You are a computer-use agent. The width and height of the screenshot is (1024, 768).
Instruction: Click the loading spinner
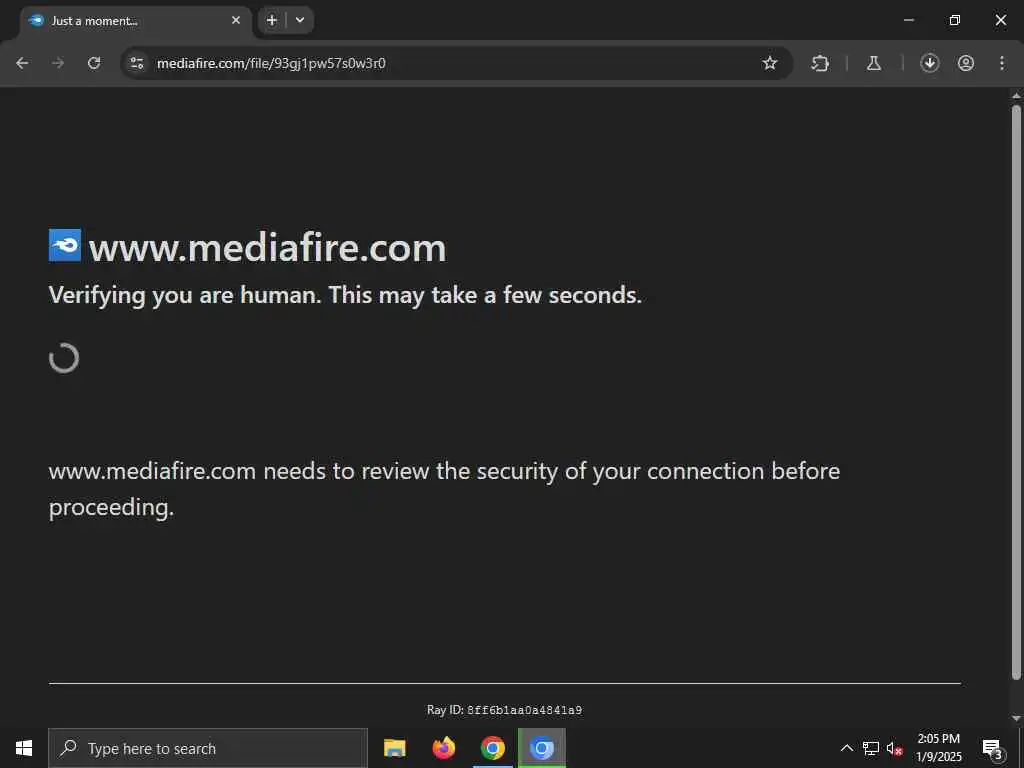click(64, 358)
